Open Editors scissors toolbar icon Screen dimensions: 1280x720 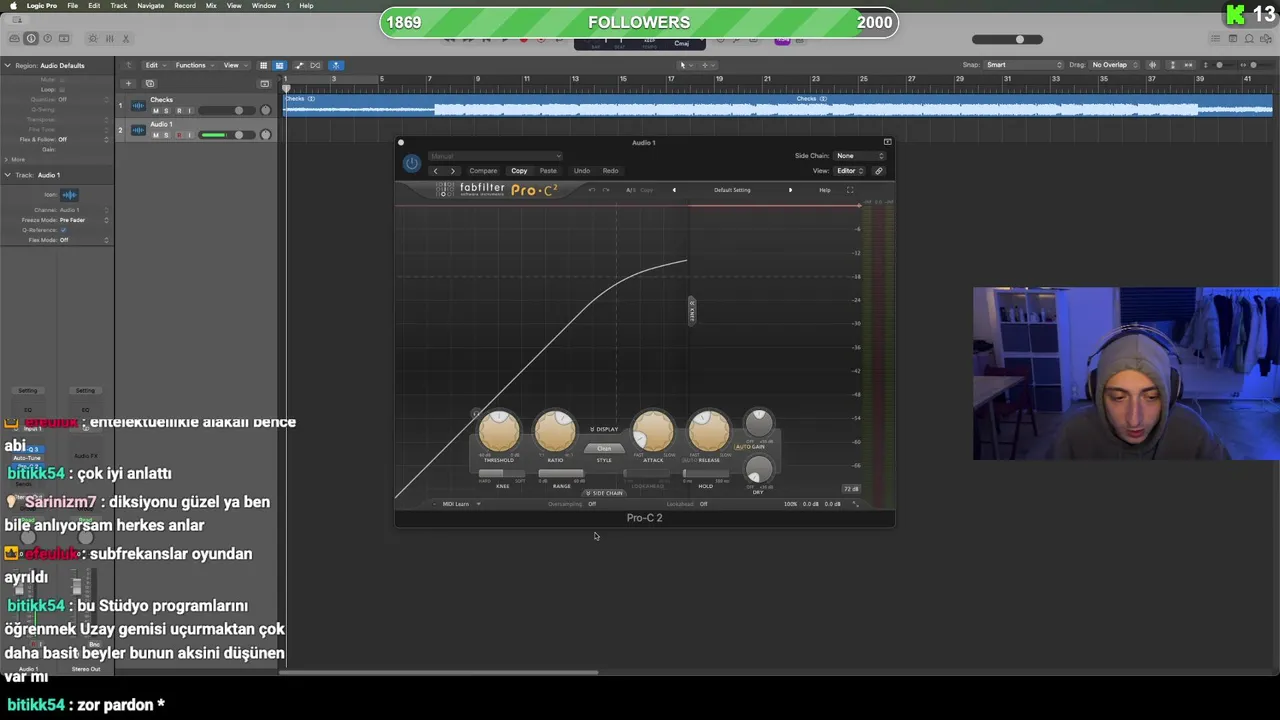(x=126, y=39)
